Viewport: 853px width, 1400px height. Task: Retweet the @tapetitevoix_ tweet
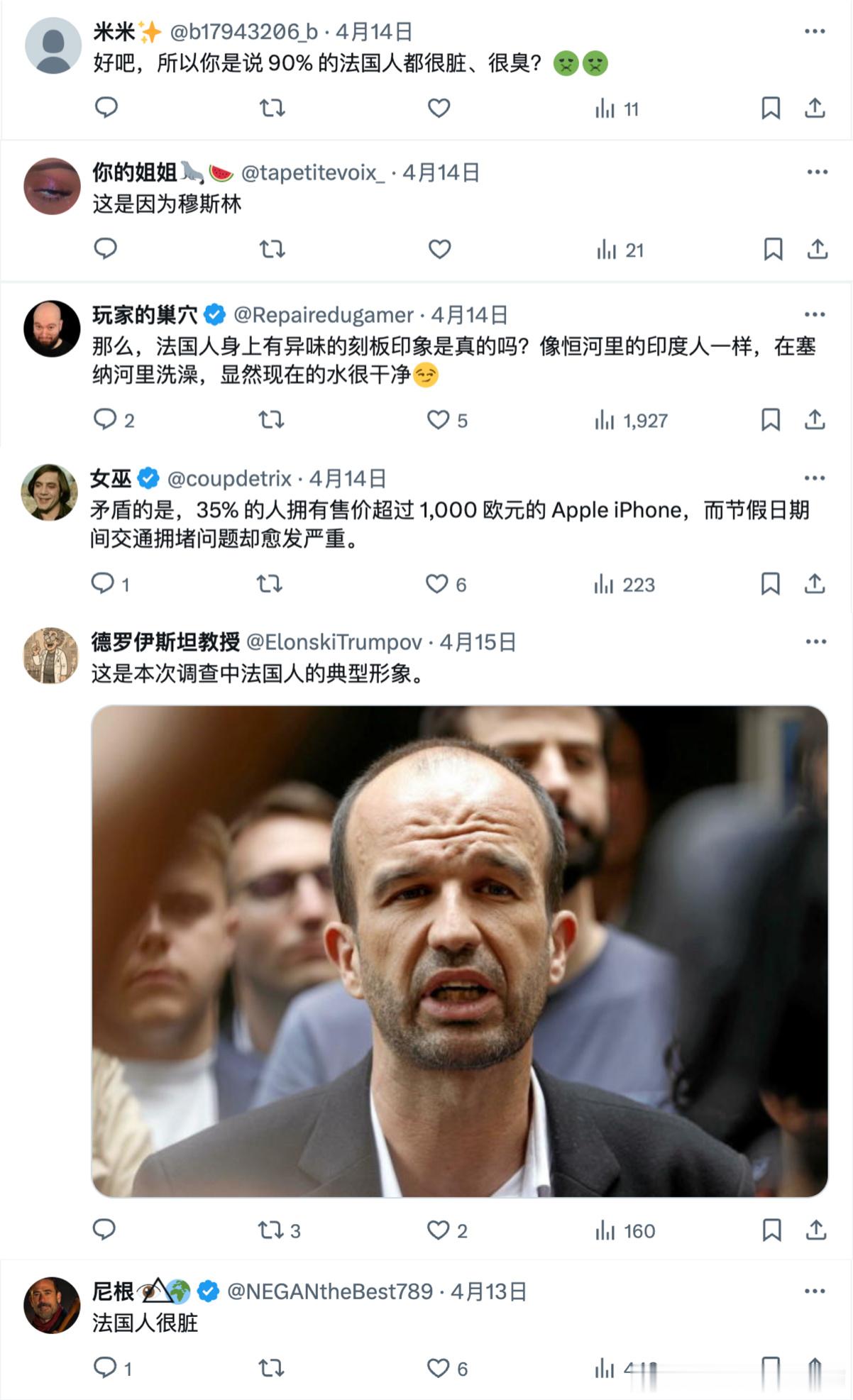tap(272, 249)
